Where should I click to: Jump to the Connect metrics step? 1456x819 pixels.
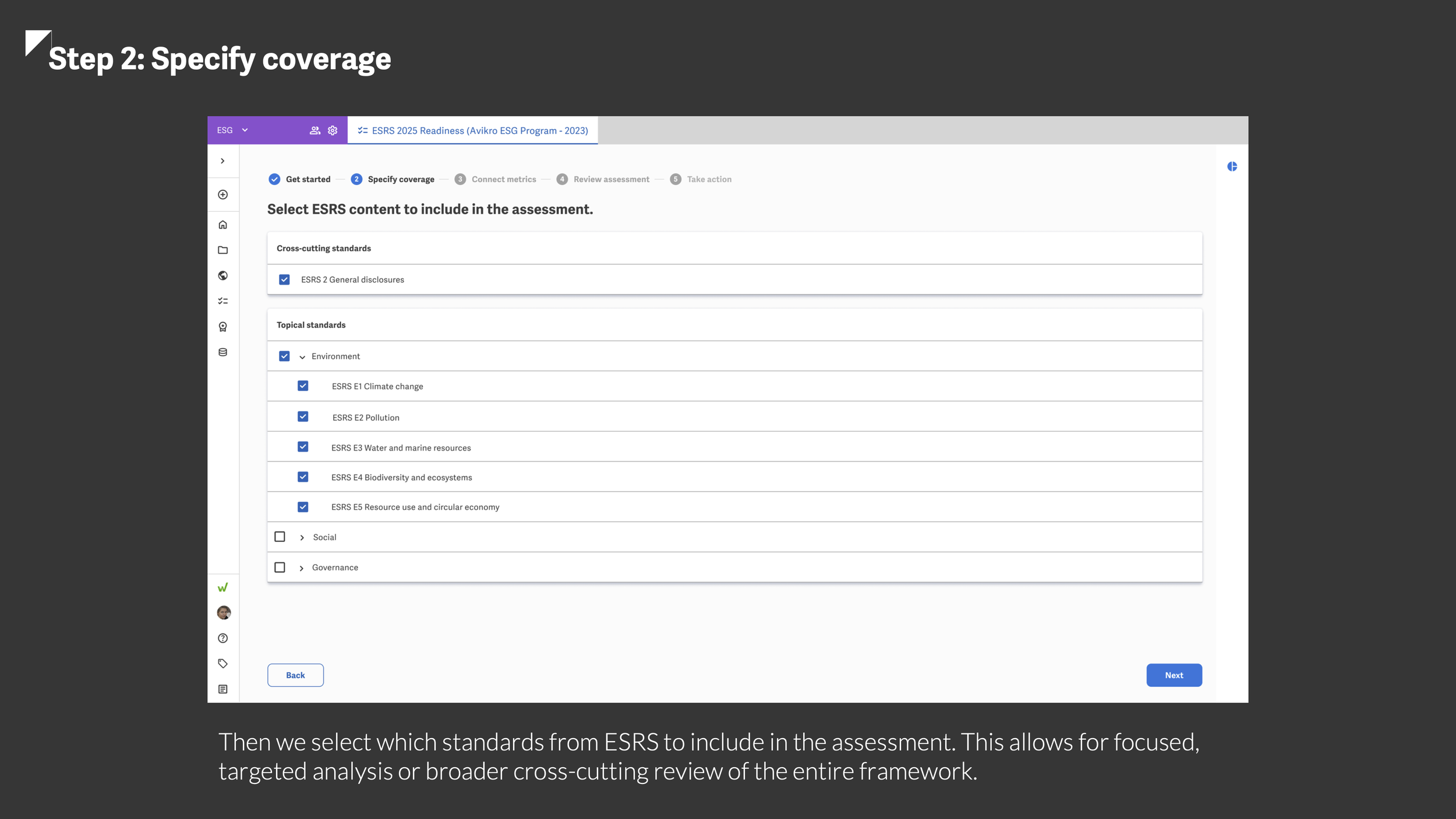495,179
